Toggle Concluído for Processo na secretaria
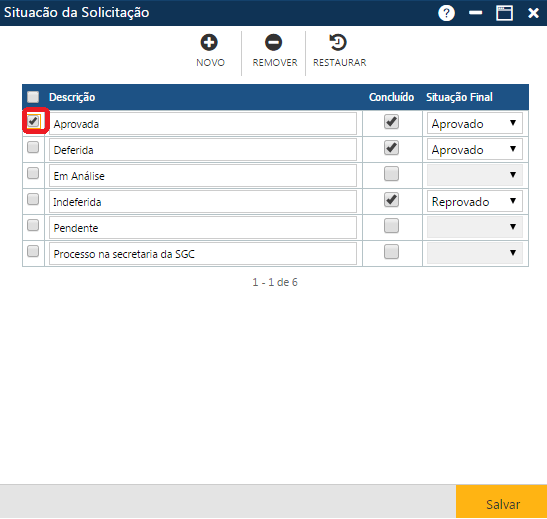The image size is (547, 519). coord(391,252)
